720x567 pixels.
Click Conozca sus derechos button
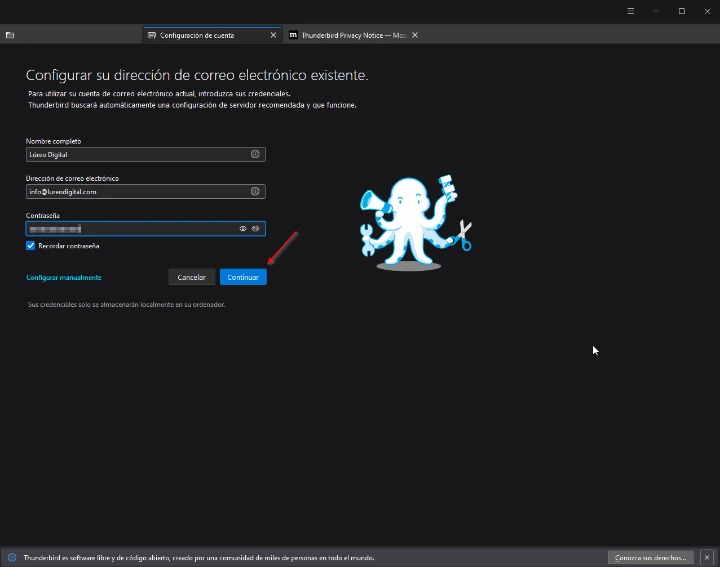pyautogui.click(x=650, y=557)
